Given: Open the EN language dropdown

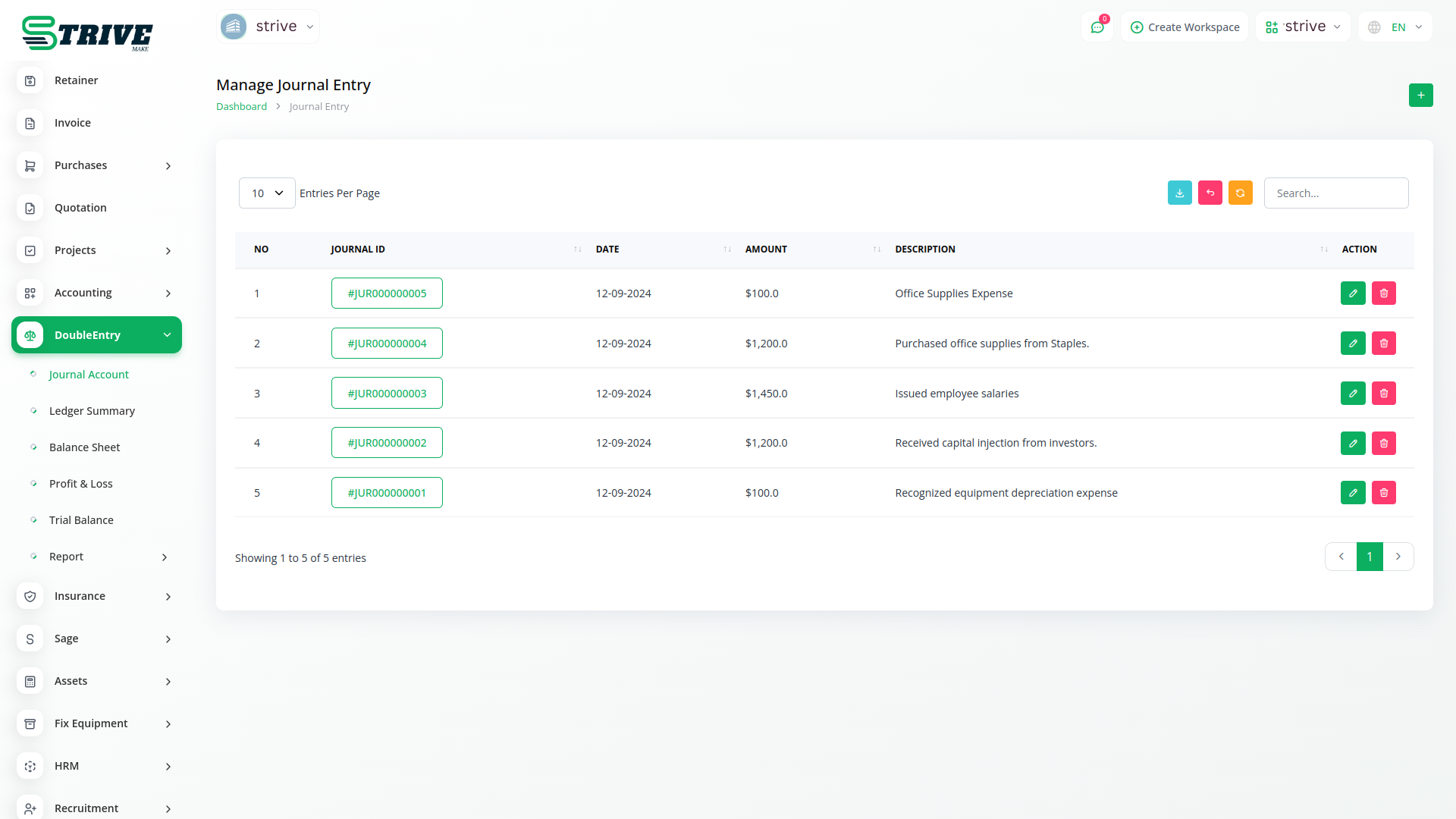Looking at the screenshot, I should [1395, 27].
